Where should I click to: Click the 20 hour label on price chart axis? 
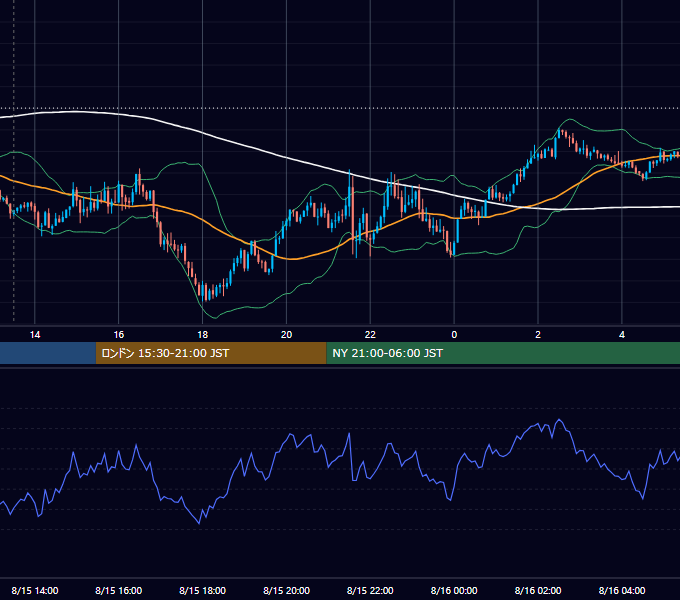(286, 335)
